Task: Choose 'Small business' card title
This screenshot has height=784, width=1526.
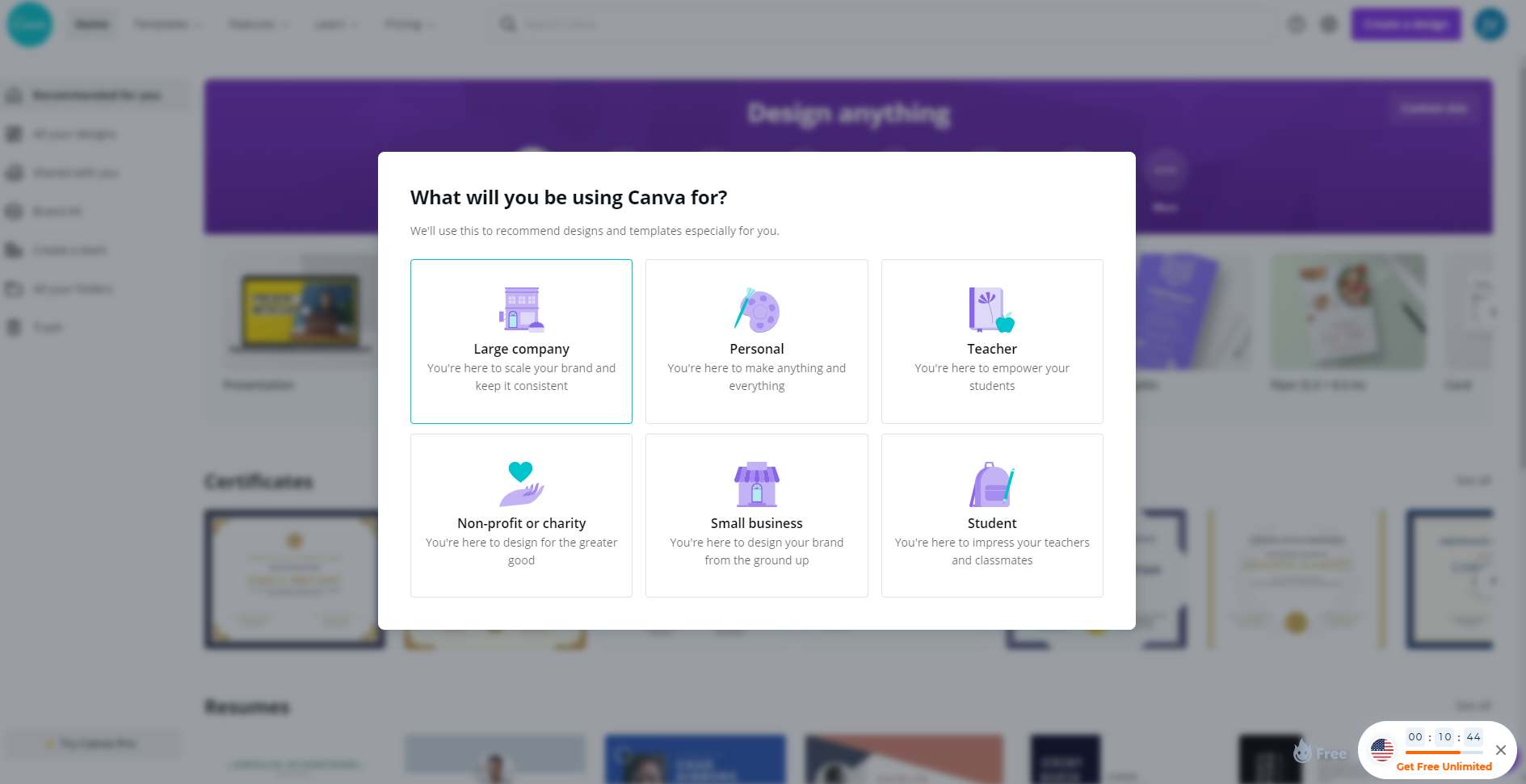Action: tap(757, 523)
